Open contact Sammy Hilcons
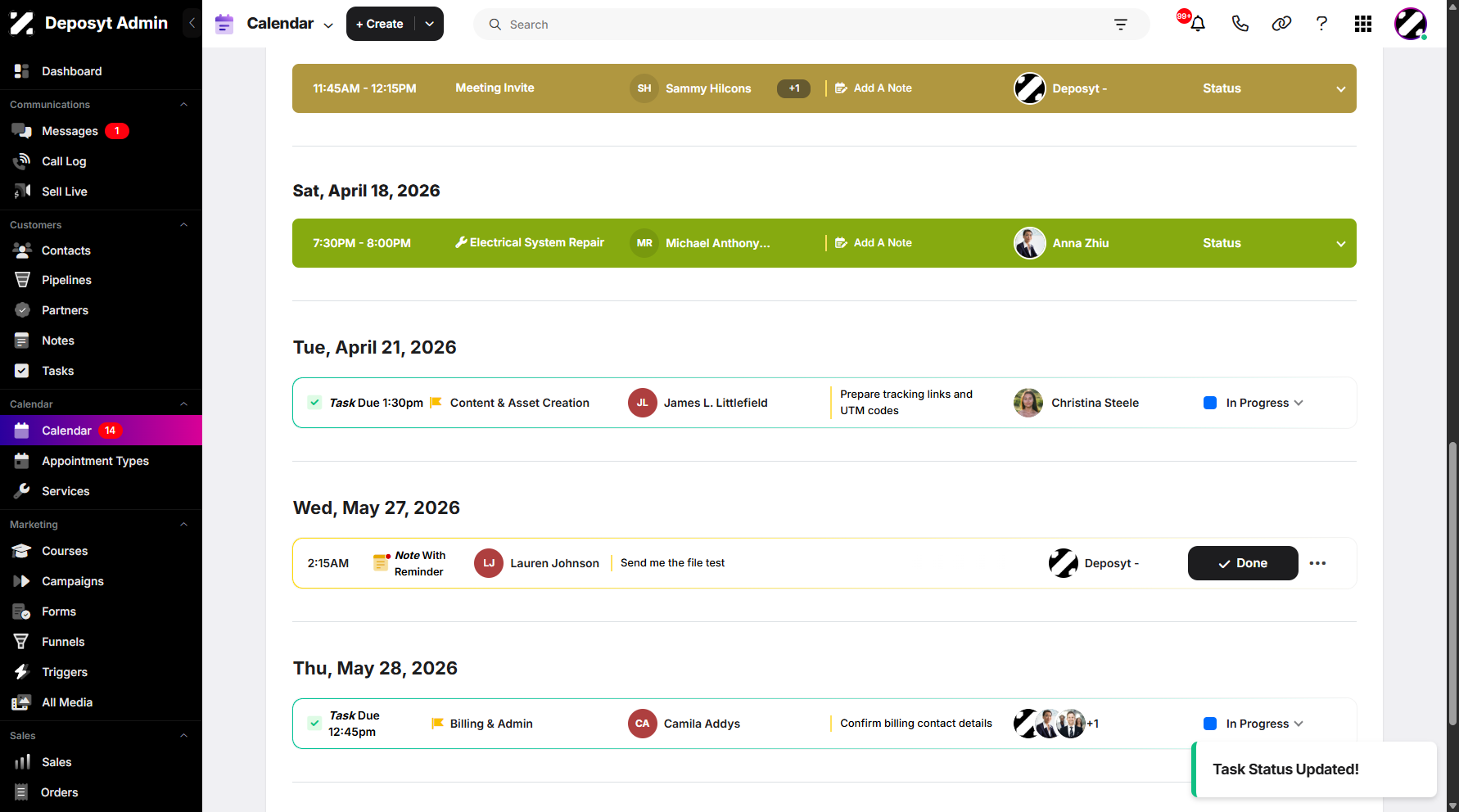Screen dimensions: 1459x812 pyautogui.click(x=707, y=88)
